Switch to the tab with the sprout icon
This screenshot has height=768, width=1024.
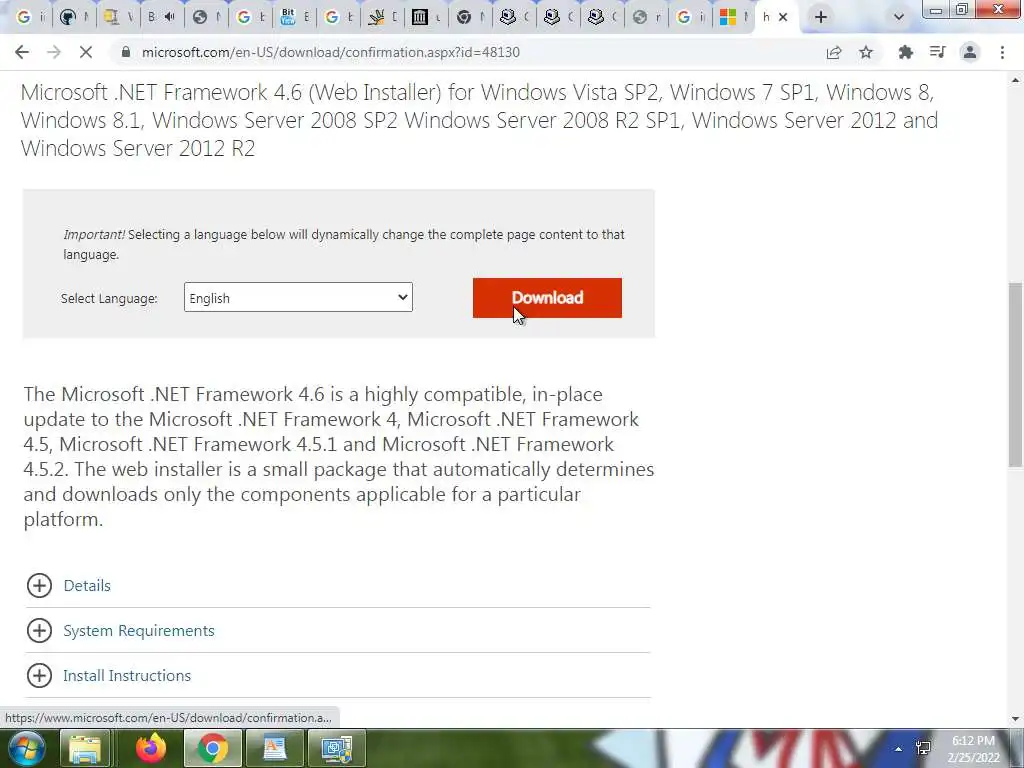point(381,18)
